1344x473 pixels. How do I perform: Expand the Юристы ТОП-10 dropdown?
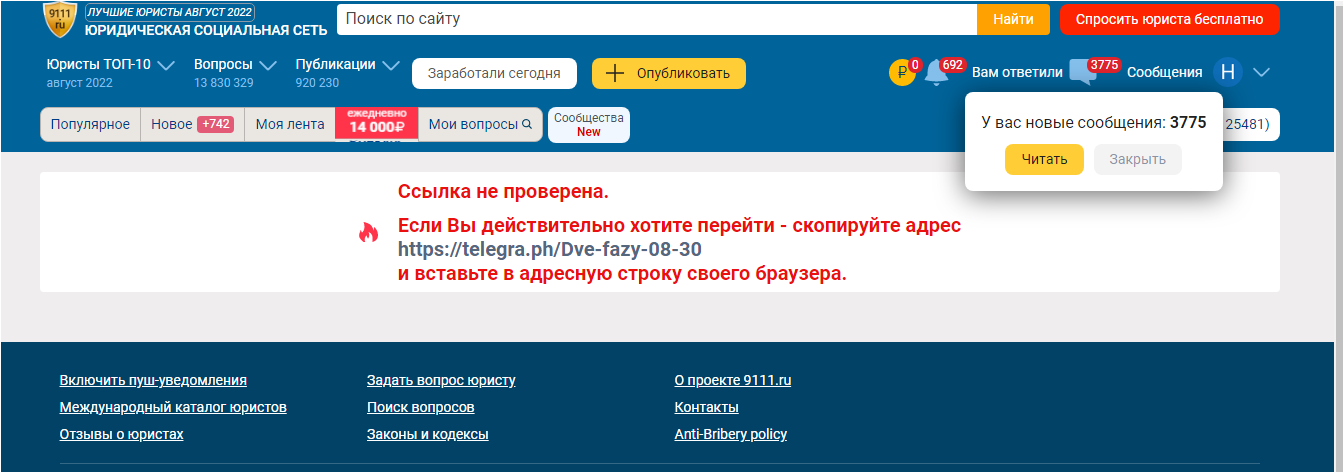[166, 66]
